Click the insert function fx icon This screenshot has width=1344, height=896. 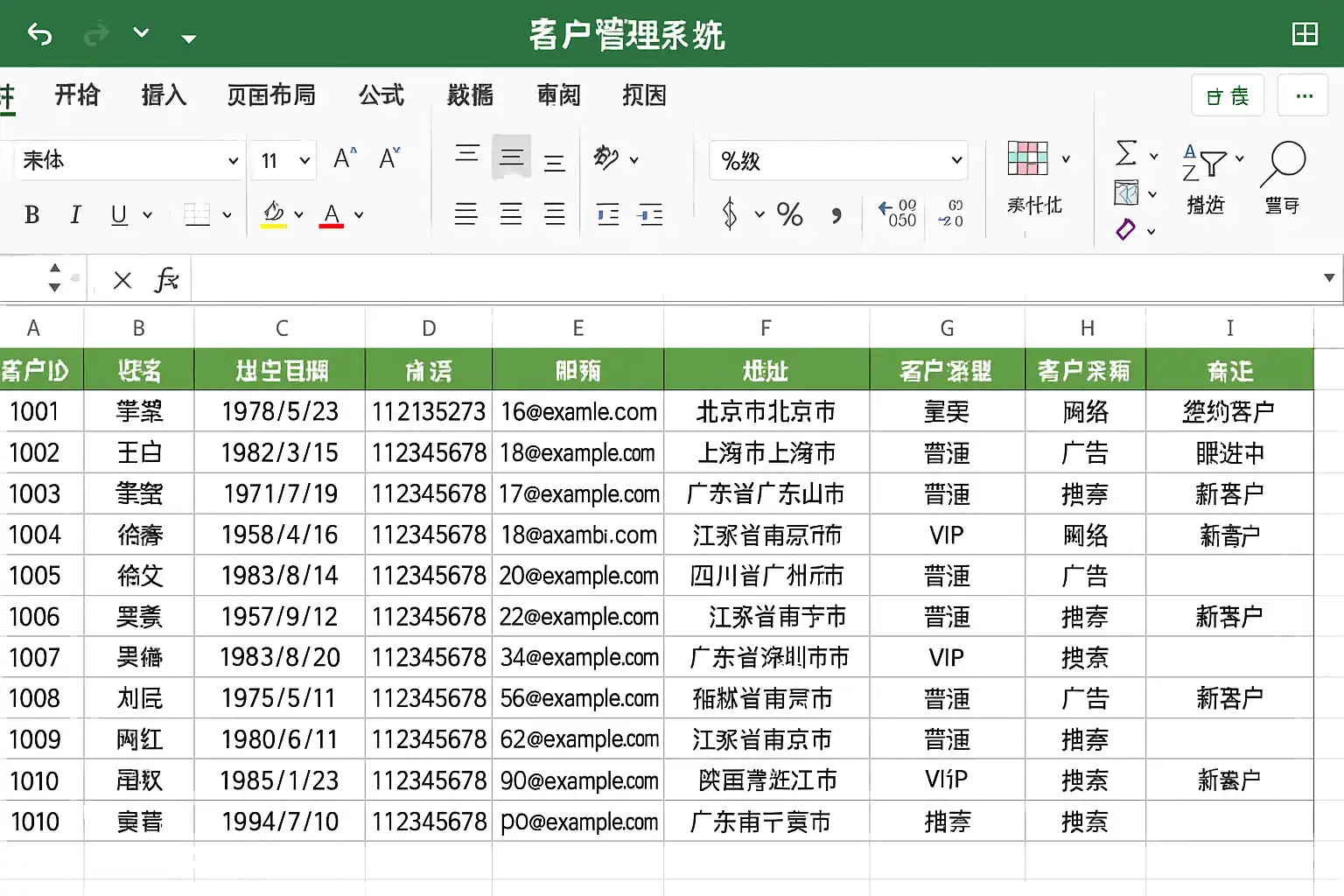[x=165, y=280]
